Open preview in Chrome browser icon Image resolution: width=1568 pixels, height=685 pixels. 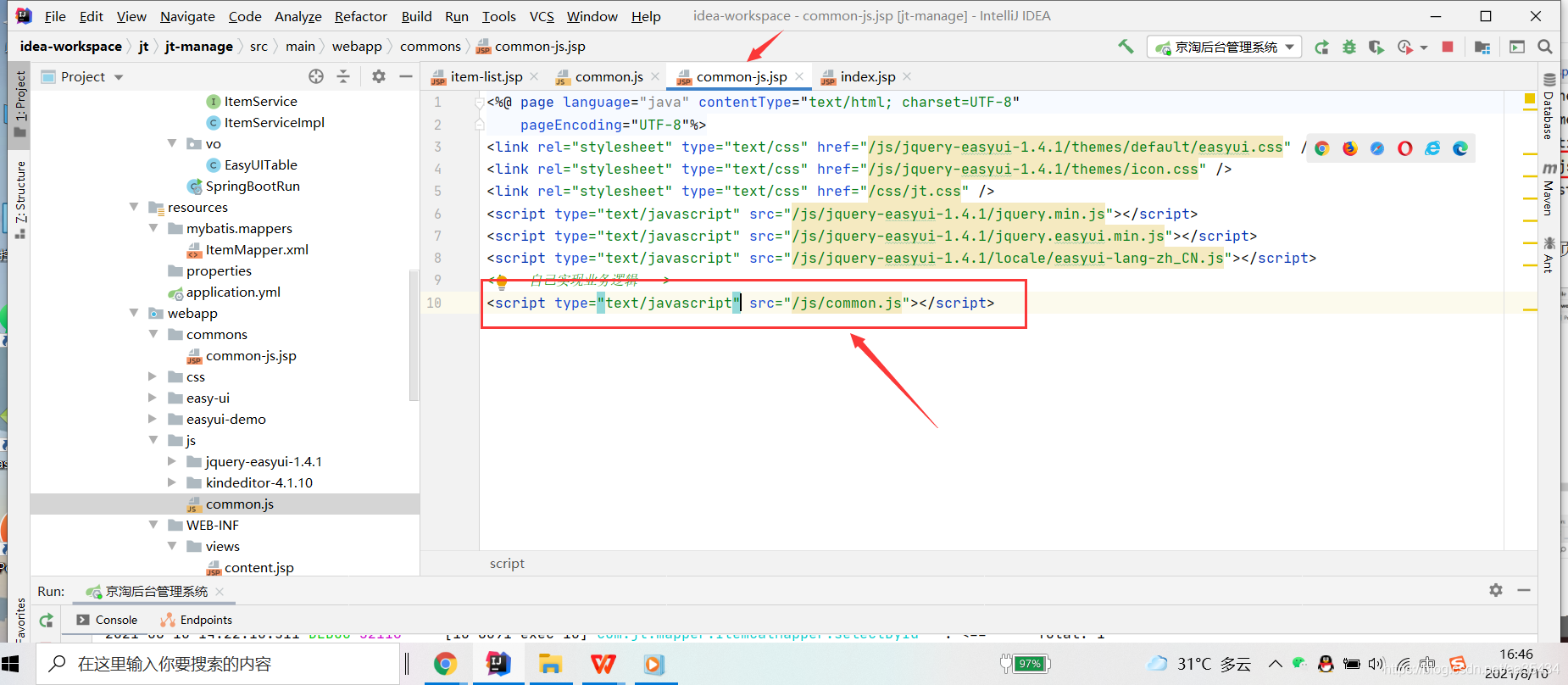point(1321,148)
